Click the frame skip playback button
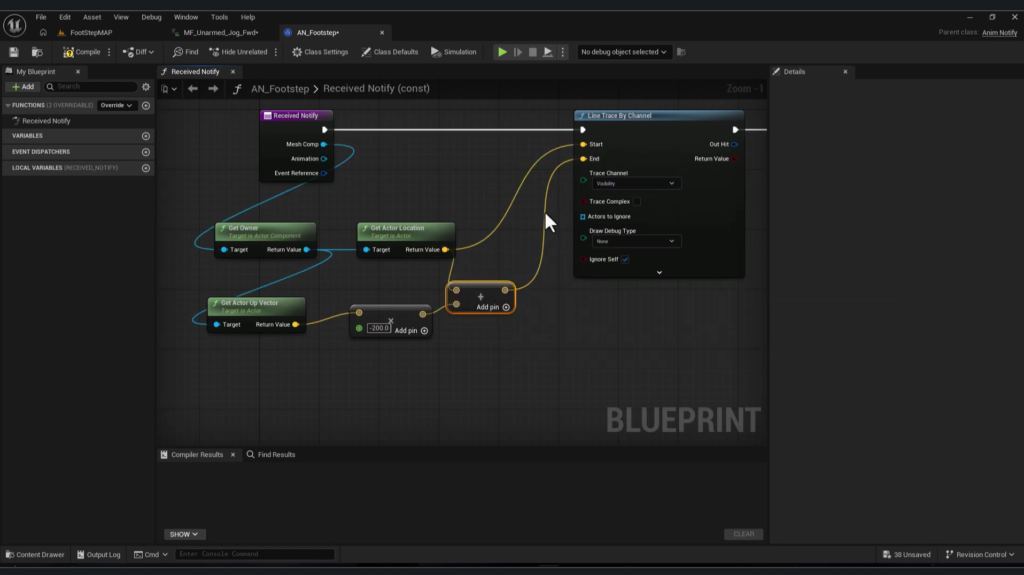This screenshot has height=575, width=1024. click(x=518, y=52)
